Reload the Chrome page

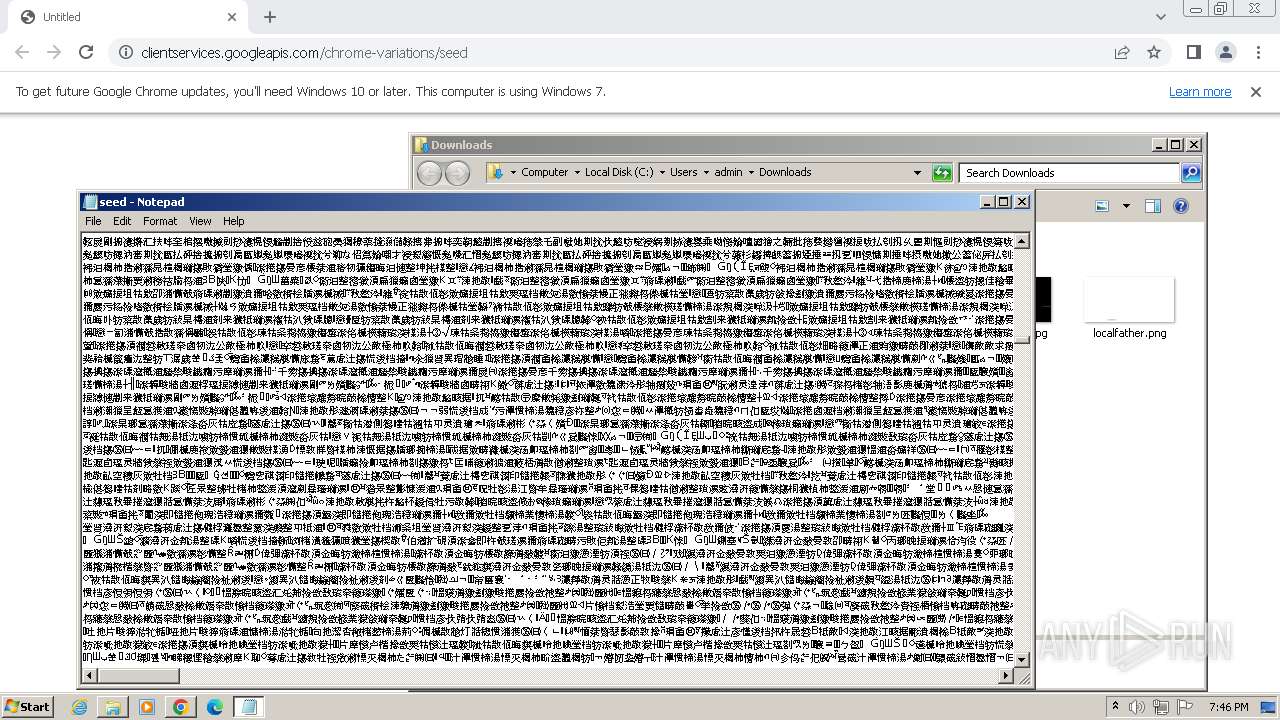pyautogui.click(x=86, y=52)
